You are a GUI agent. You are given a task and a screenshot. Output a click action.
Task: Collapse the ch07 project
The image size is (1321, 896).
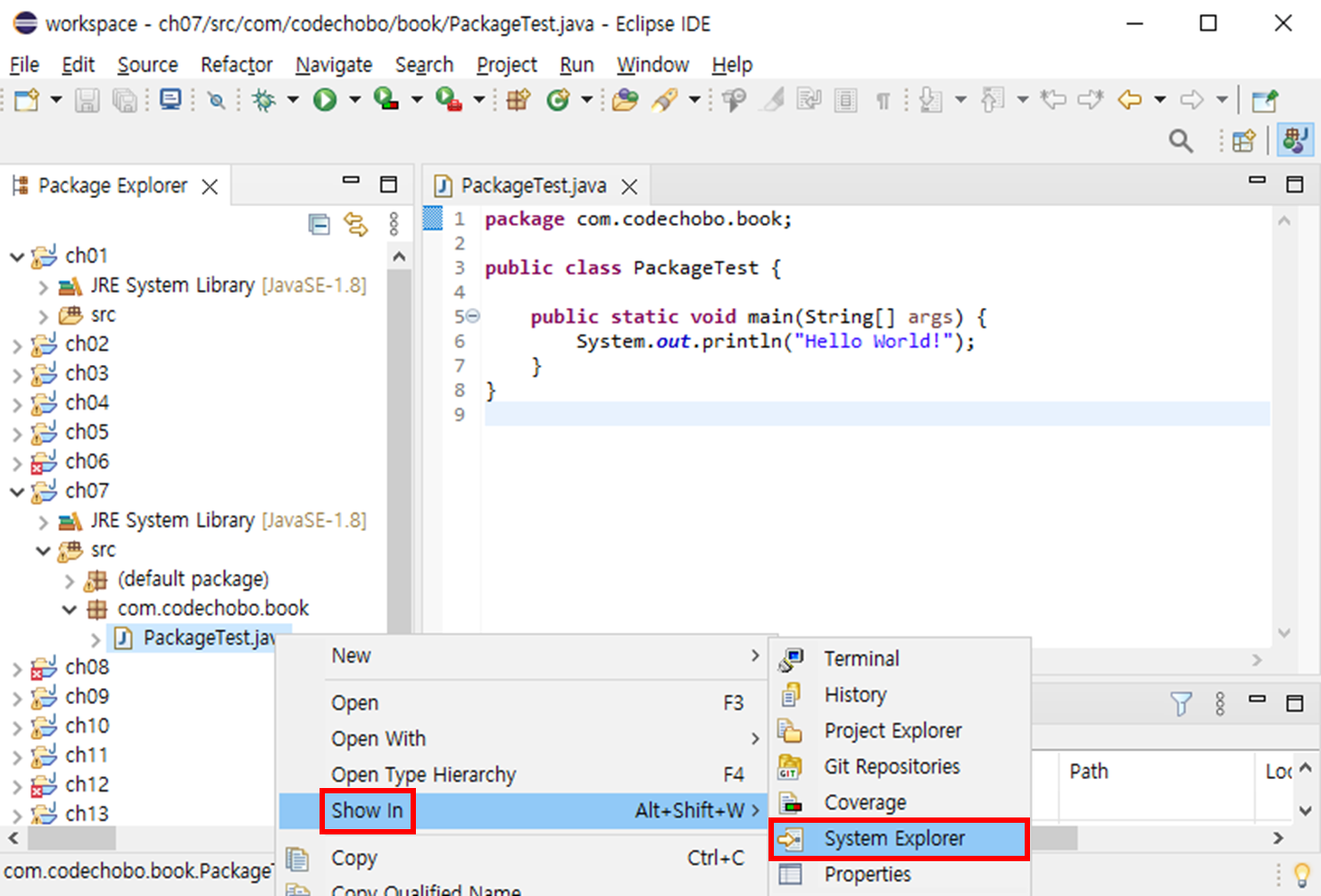(x=17, y=493)
